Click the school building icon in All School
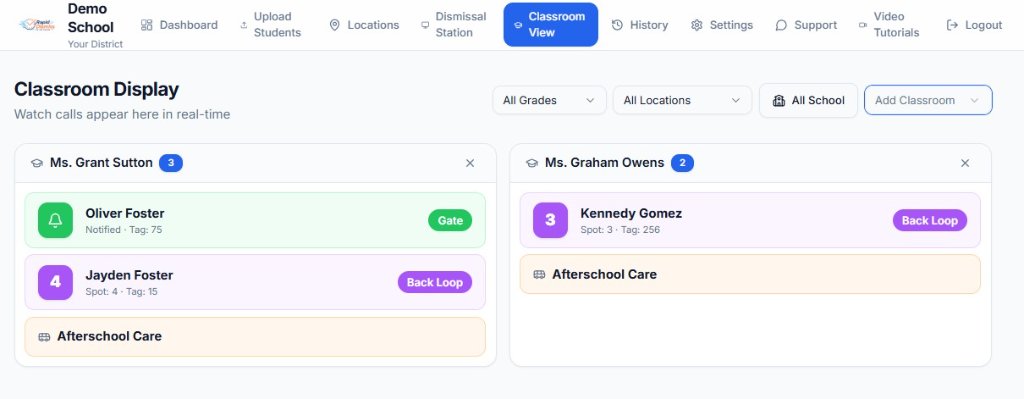The image size is (1024, 399). [x=778, y=101]
